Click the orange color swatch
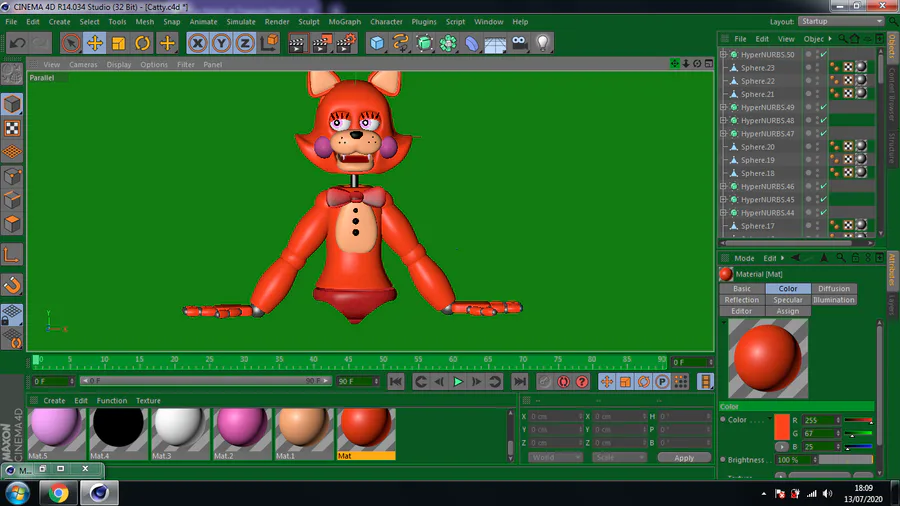Viewport: 900px width, 506px height. [782, 427]
